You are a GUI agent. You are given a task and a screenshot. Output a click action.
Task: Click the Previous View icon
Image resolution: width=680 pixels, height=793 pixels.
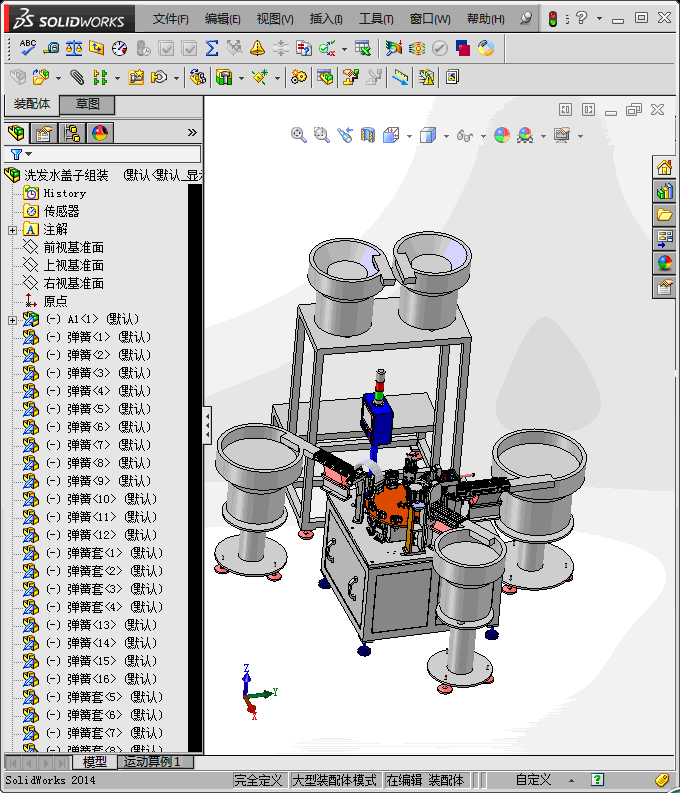click(x=345, y=135)
